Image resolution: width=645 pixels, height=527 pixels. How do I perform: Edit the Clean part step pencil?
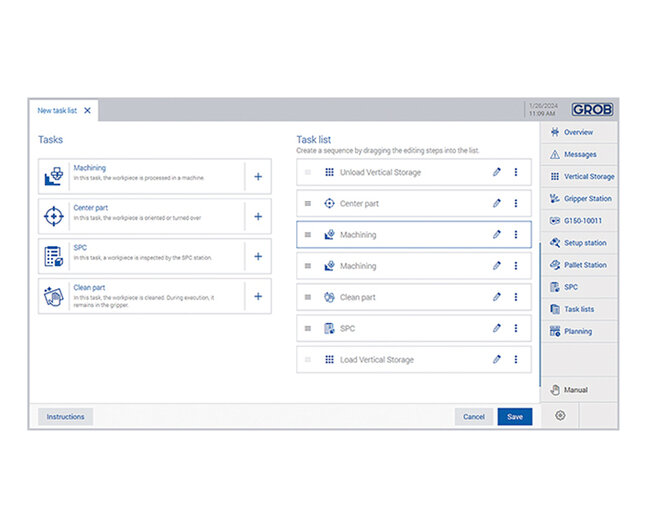click(x=497, y=297)
